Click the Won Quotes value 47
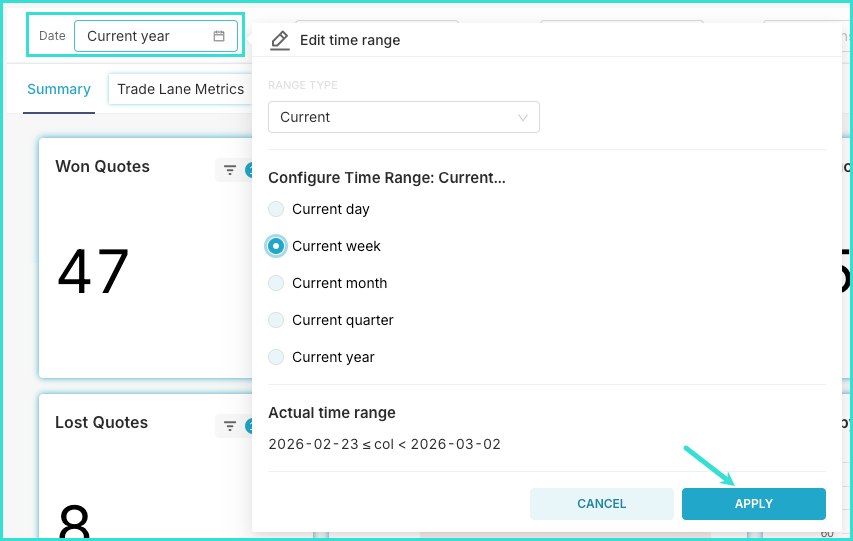The width and height of the screenshot is (853, 541). click(93, 272)
